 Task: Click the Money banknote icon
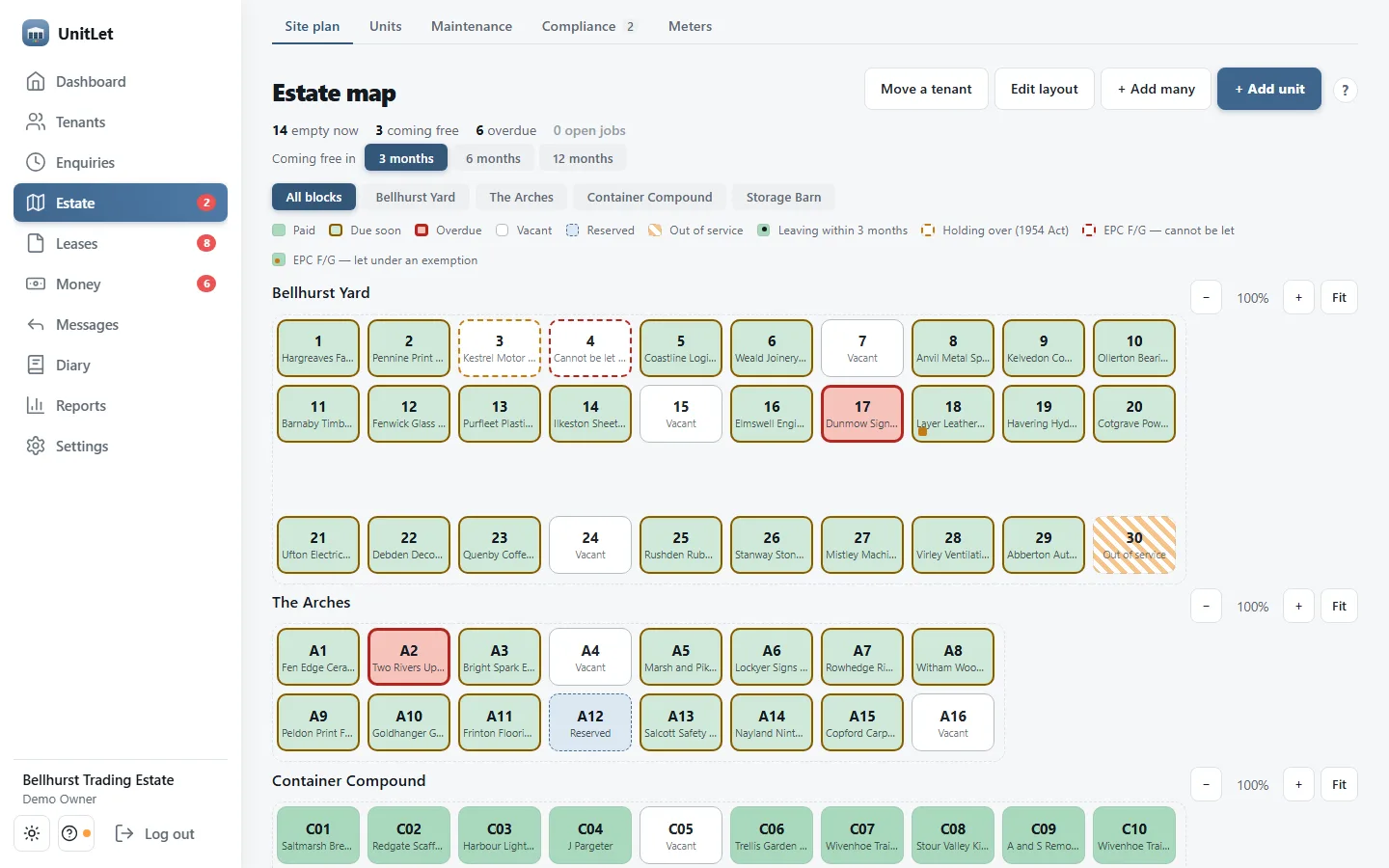pos(36,285)
